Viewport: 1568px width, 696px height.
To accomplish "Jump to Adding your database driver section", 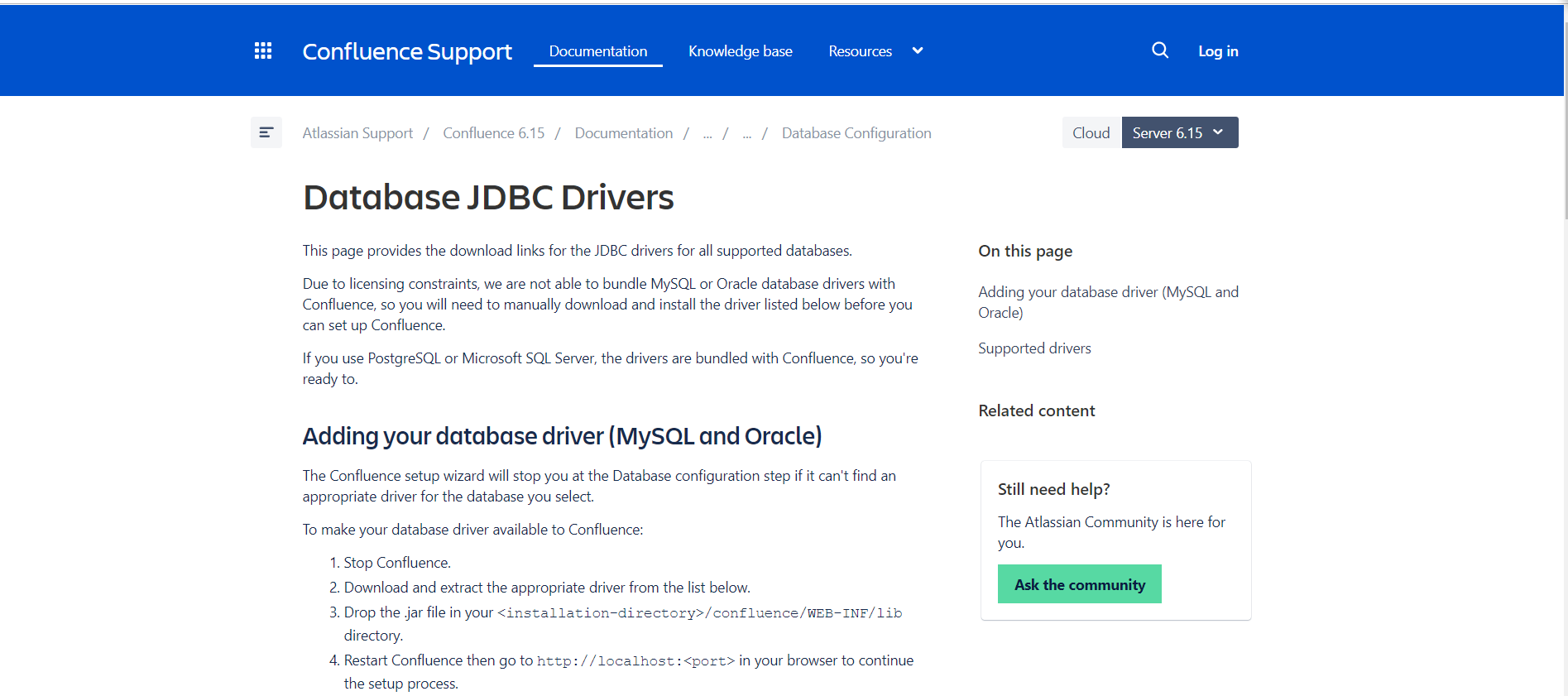I will [x=1108, y=302].
